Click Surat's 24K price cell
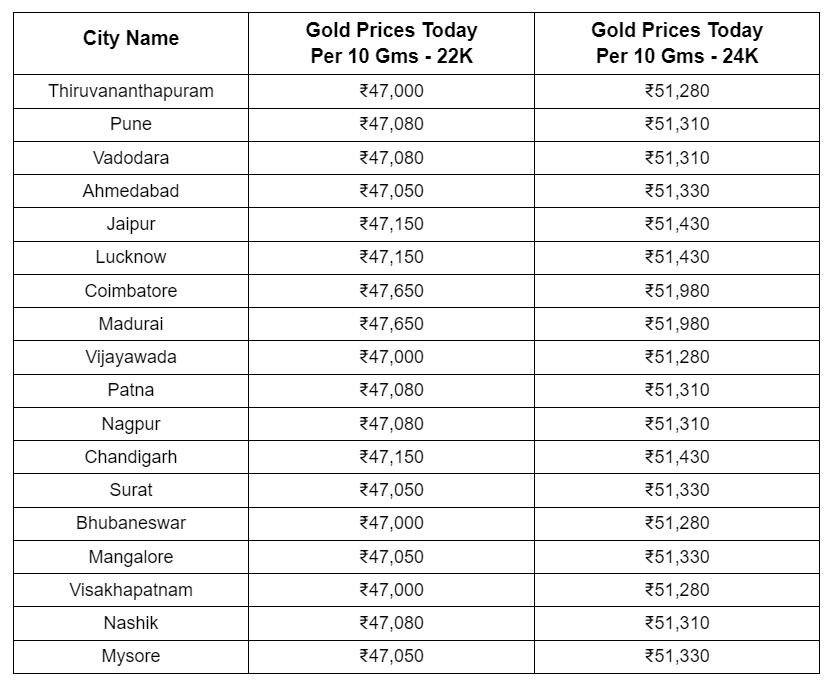The image size is (833, 687). 677,490
